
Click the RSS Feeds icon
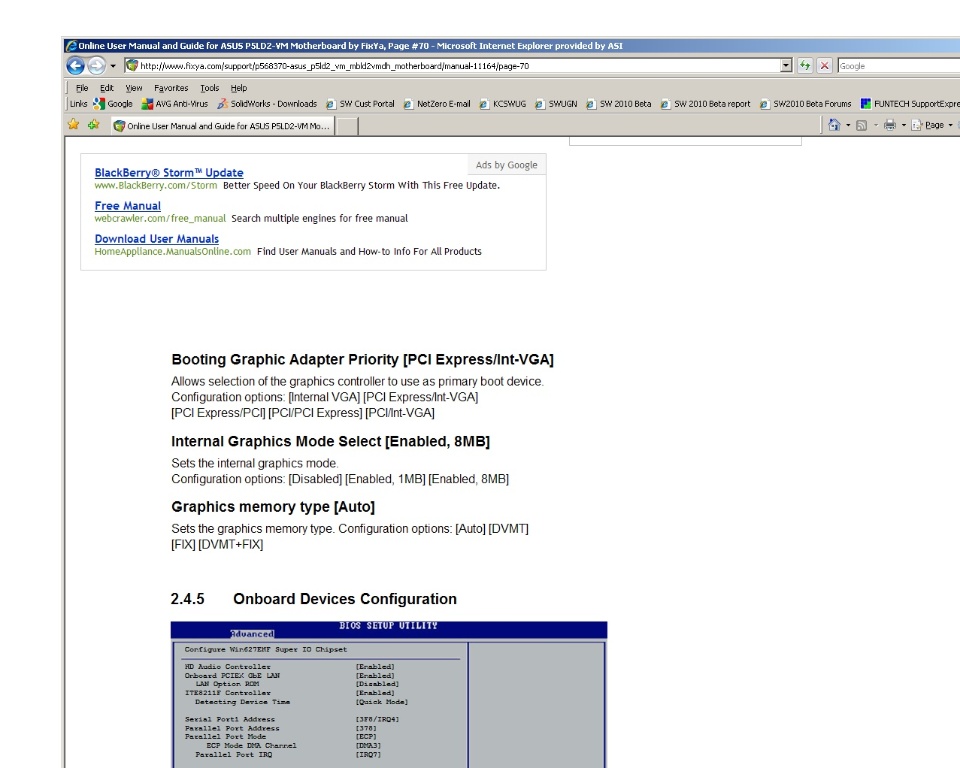(x=861, y=126)
